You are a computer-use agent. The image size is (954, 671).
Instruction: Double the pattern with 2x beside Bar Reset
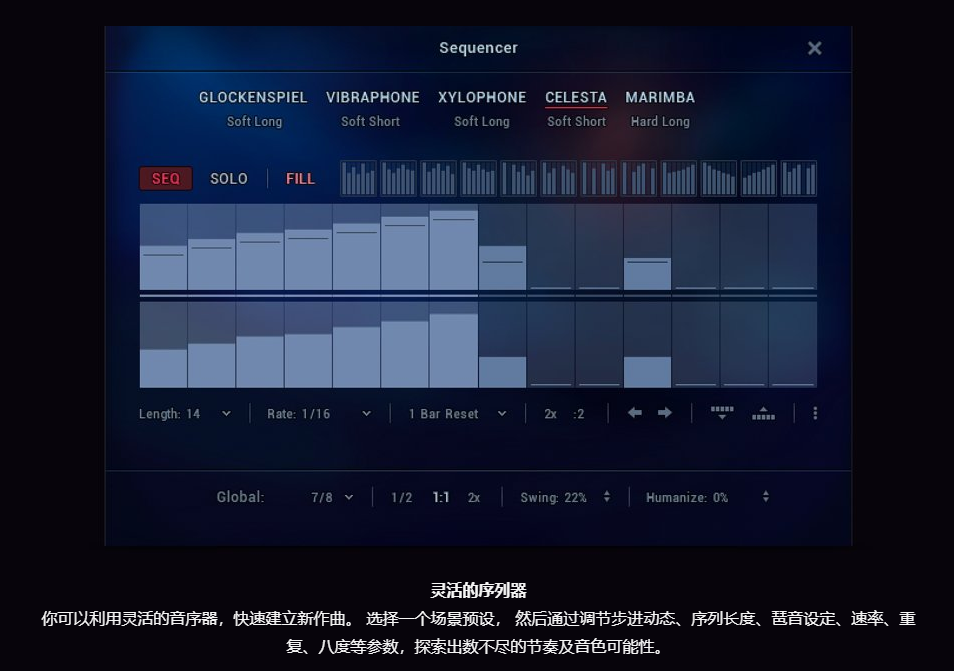point(550,414)
